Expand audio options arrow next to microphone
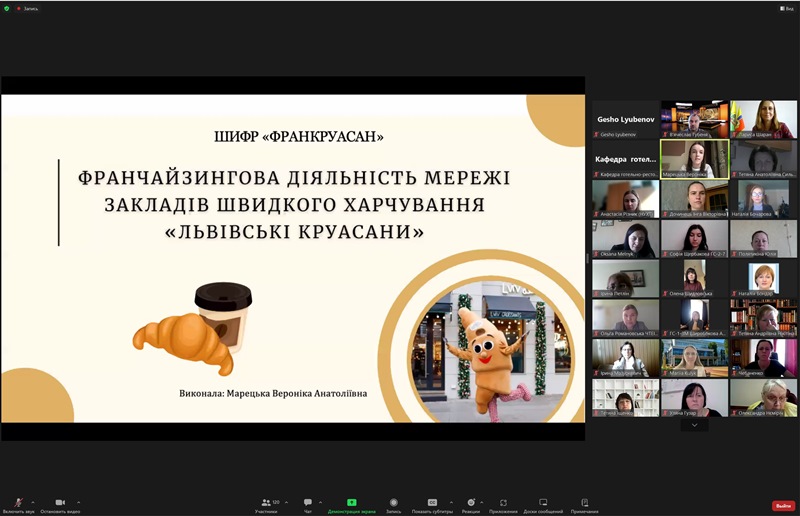The height and width of the screenshot is (516, 800). click(x=33, y=502)
